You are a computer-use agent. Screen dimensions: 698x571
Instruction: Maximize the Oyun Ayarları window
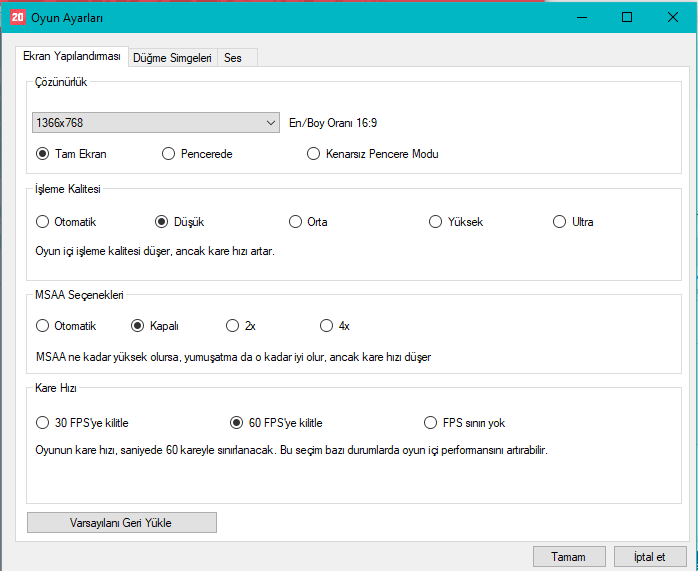pos(627,17)
